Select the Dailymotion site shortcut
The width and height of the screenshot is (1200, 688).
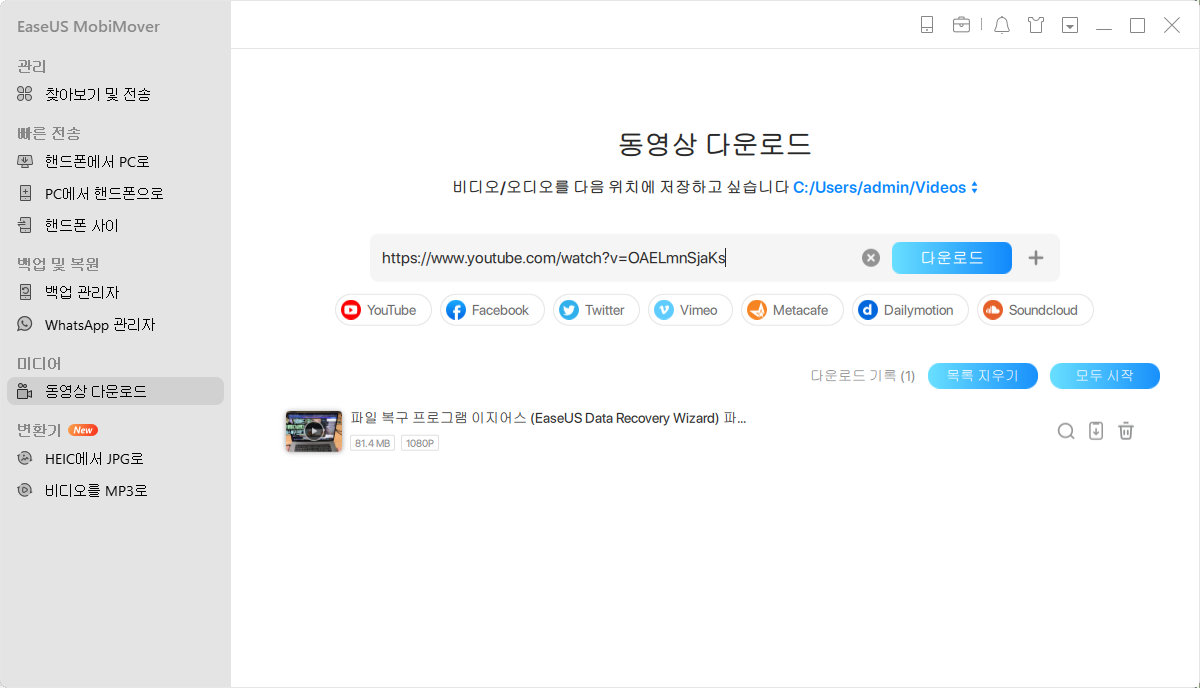coord(910,310)
